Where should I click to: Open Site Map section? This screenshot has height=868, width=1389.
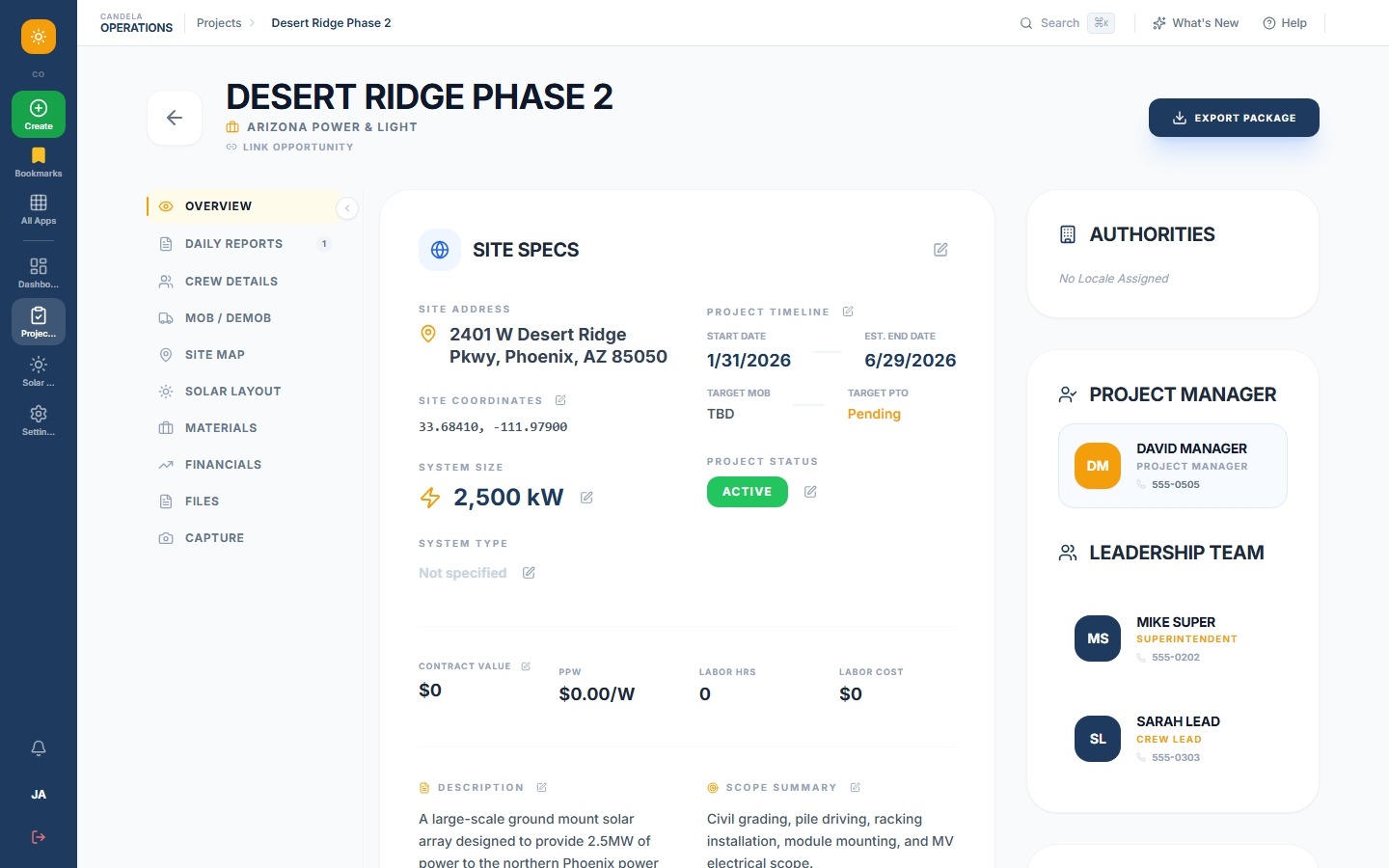243,355
